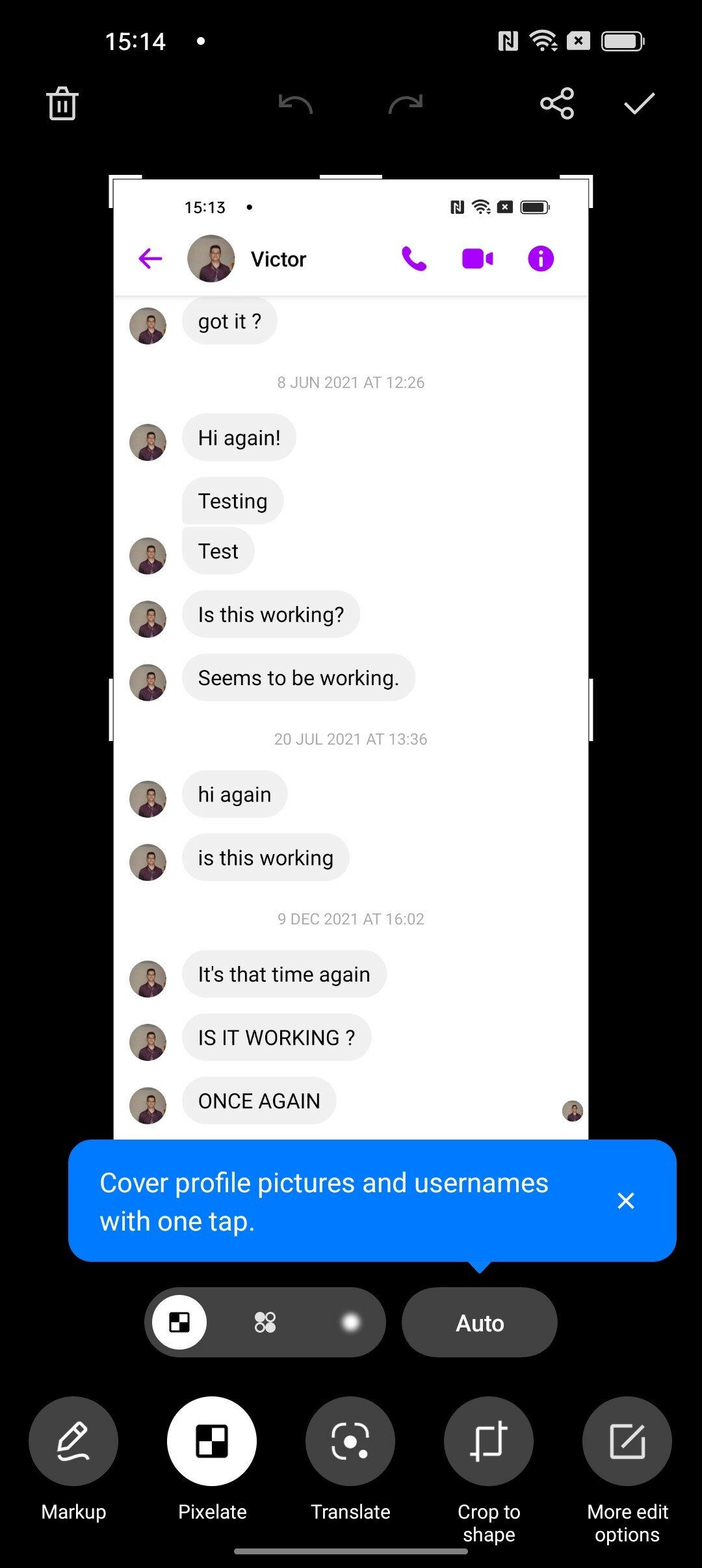This screenshot has width=702, height=1568.
Task: Open the share icon
Action: tap(557, 103)
